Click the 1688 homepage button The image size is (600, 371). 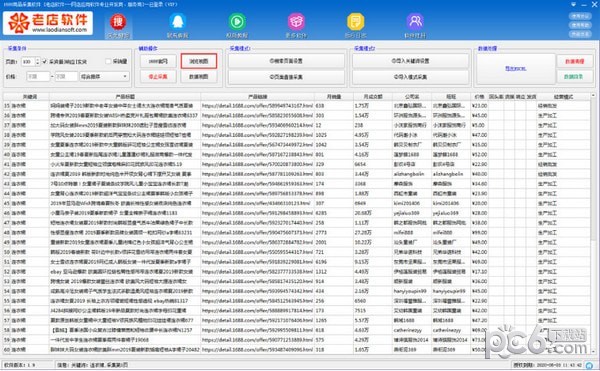[158, 61]
